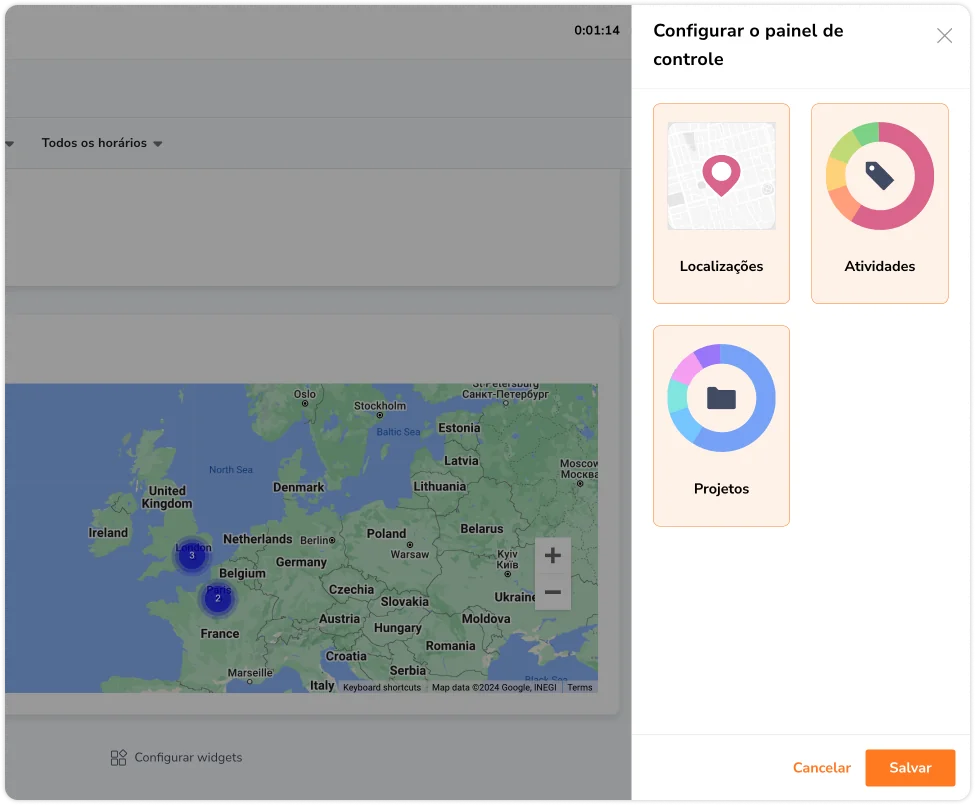
Task: Click the Germany label on the map
Action: pyautogui.click(x=301, y=562)
